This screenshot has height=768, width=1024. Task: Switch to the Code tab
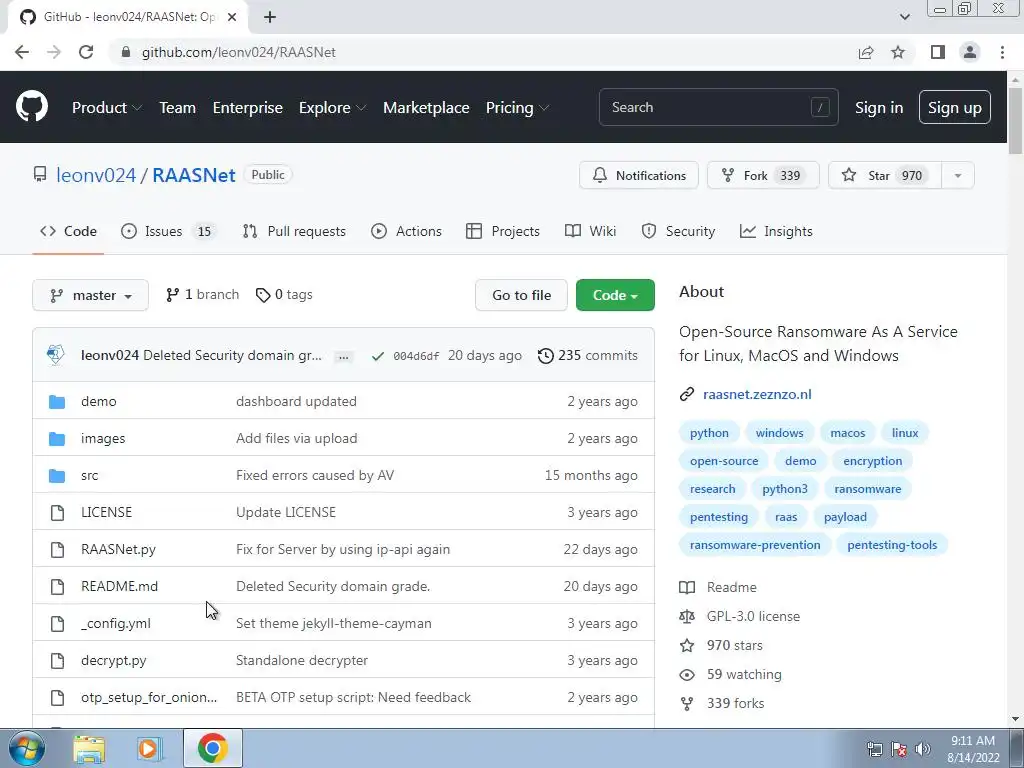click(x=68, y=231)
